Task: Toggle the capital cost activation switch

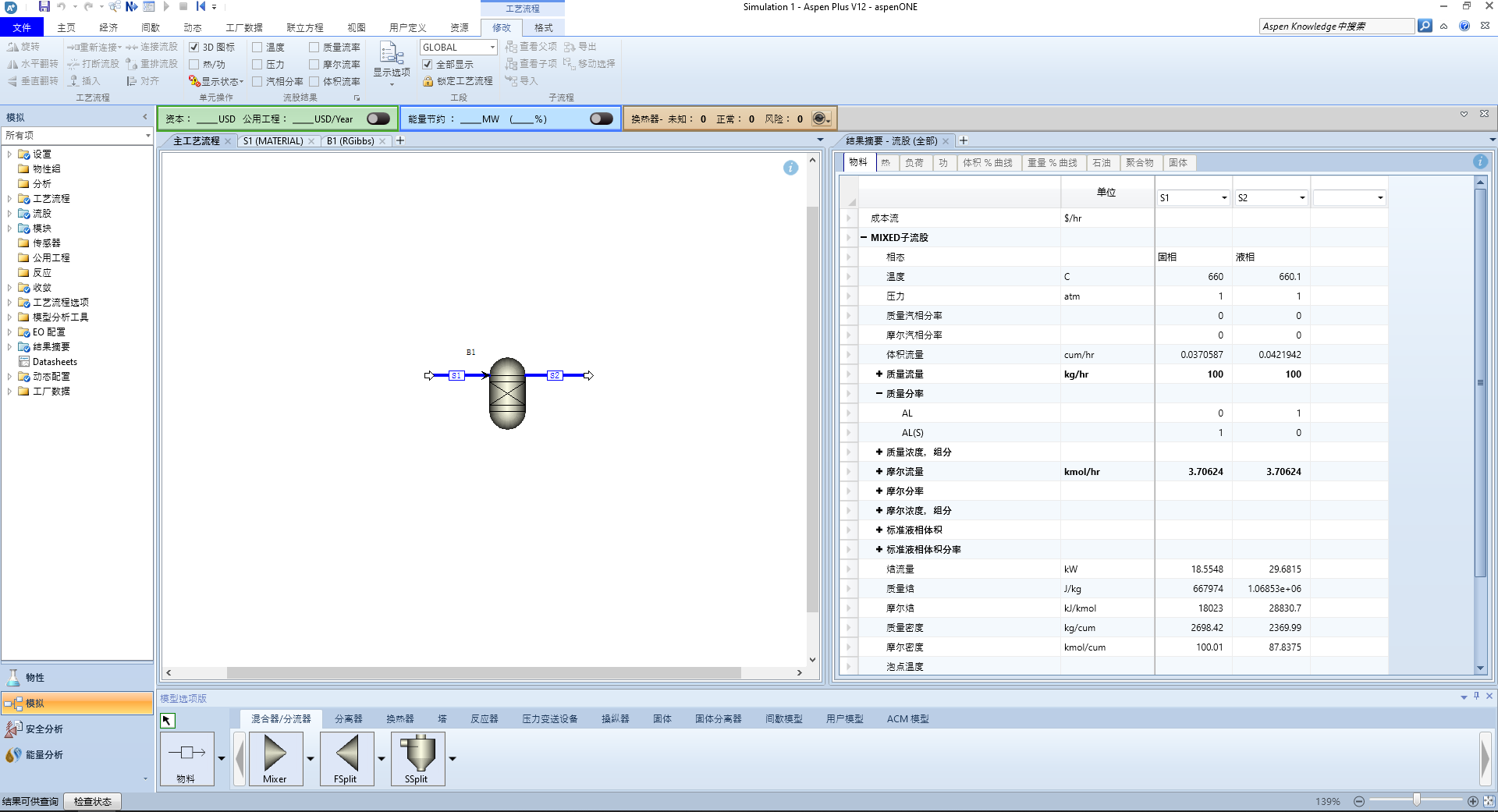Action: 378,119
